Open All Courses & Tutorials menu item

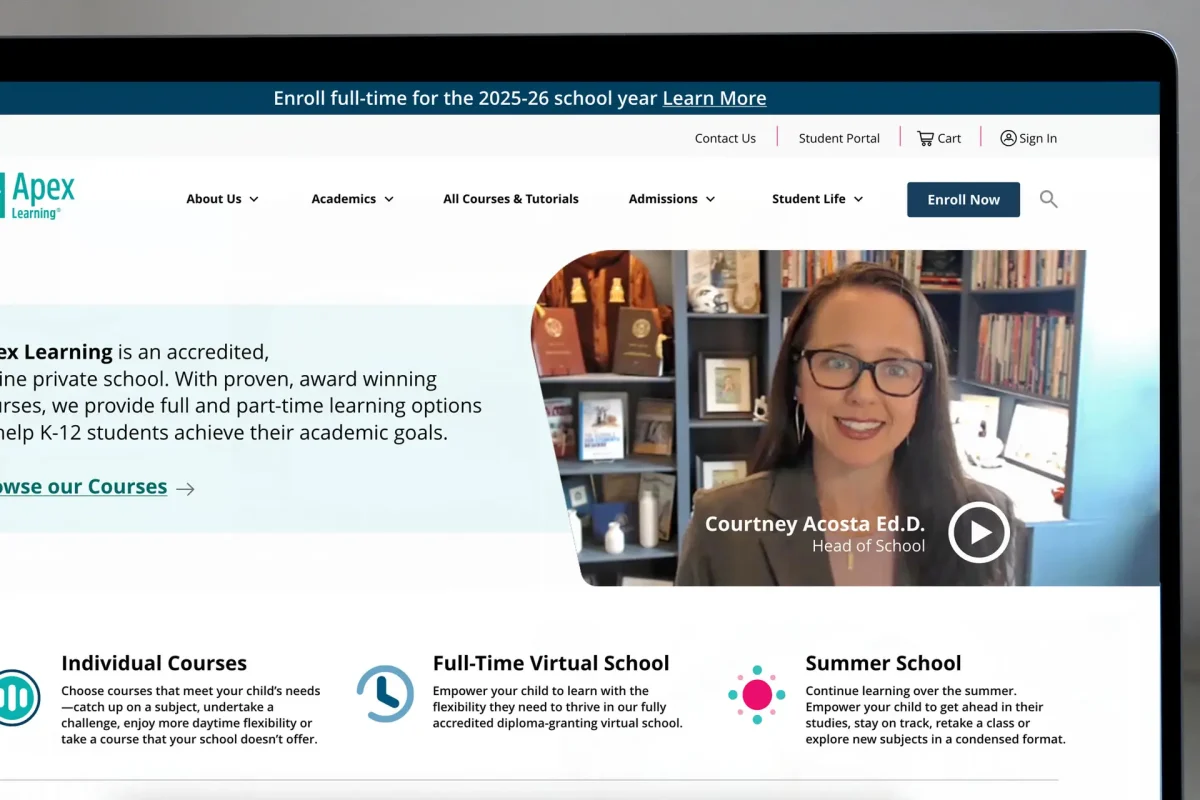(x=510, y=199)
